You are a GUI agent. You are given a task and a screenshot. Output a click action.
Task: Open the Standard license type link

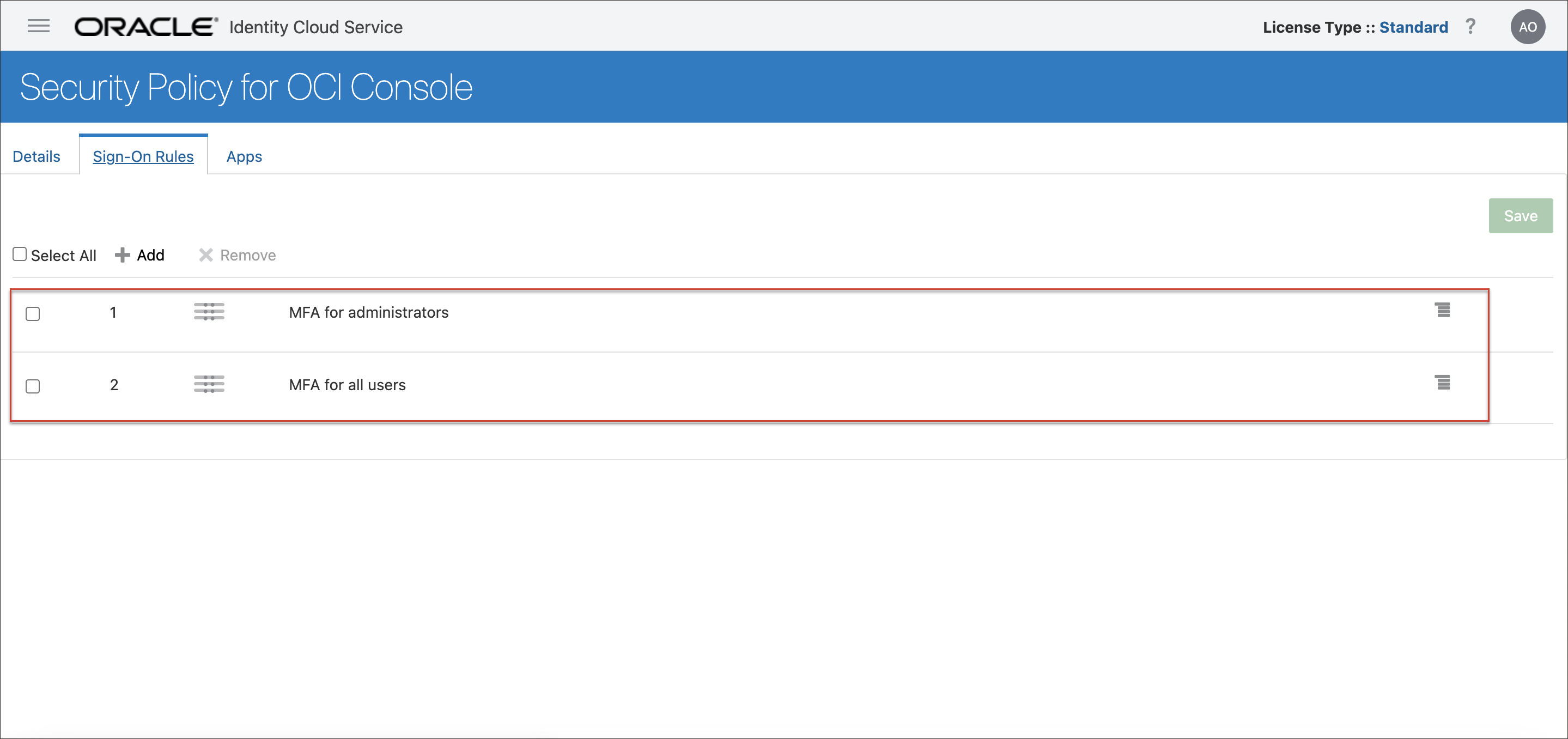point(1413,27)
